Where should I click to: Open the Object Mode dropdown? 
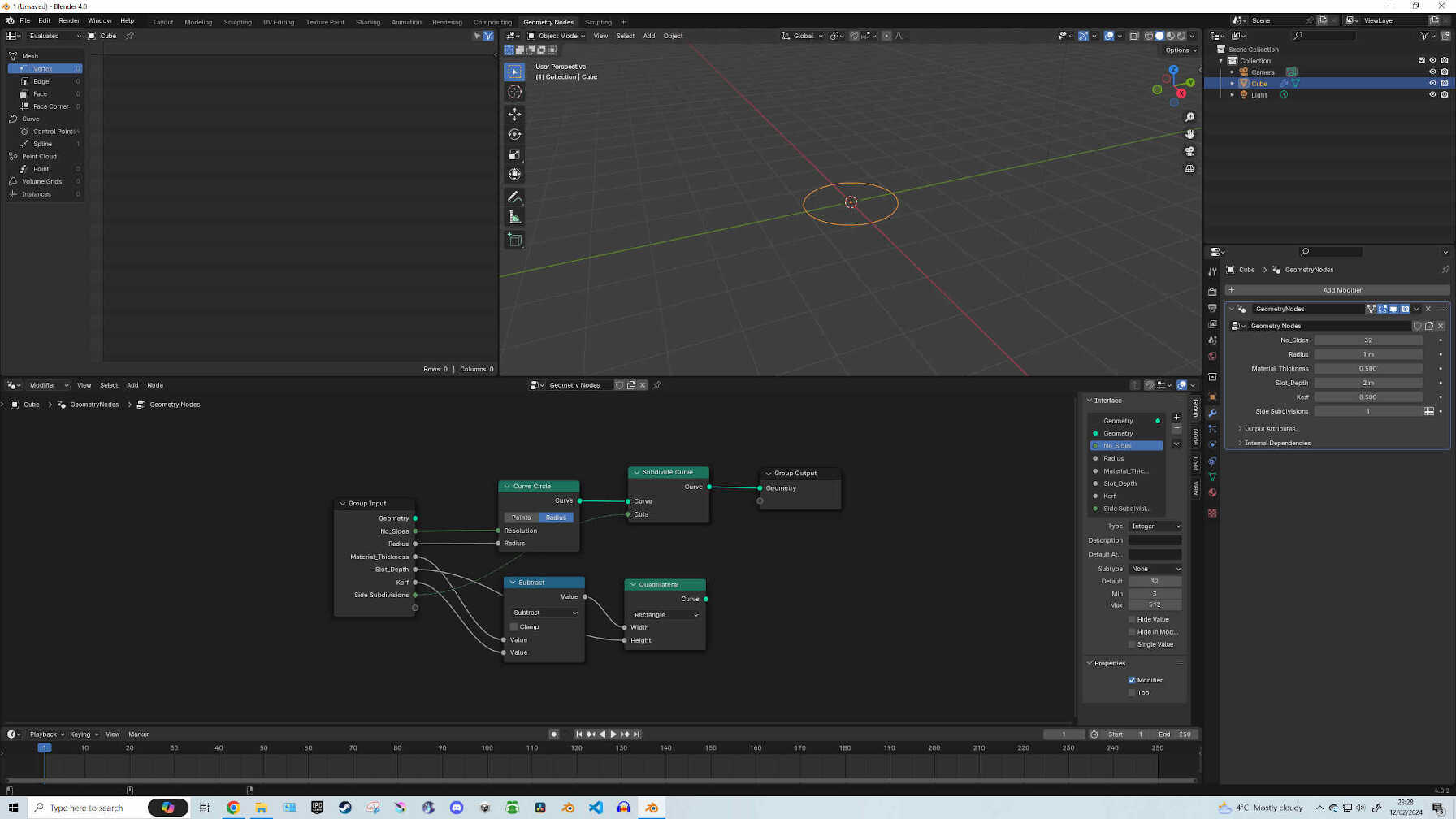[557, 36]
